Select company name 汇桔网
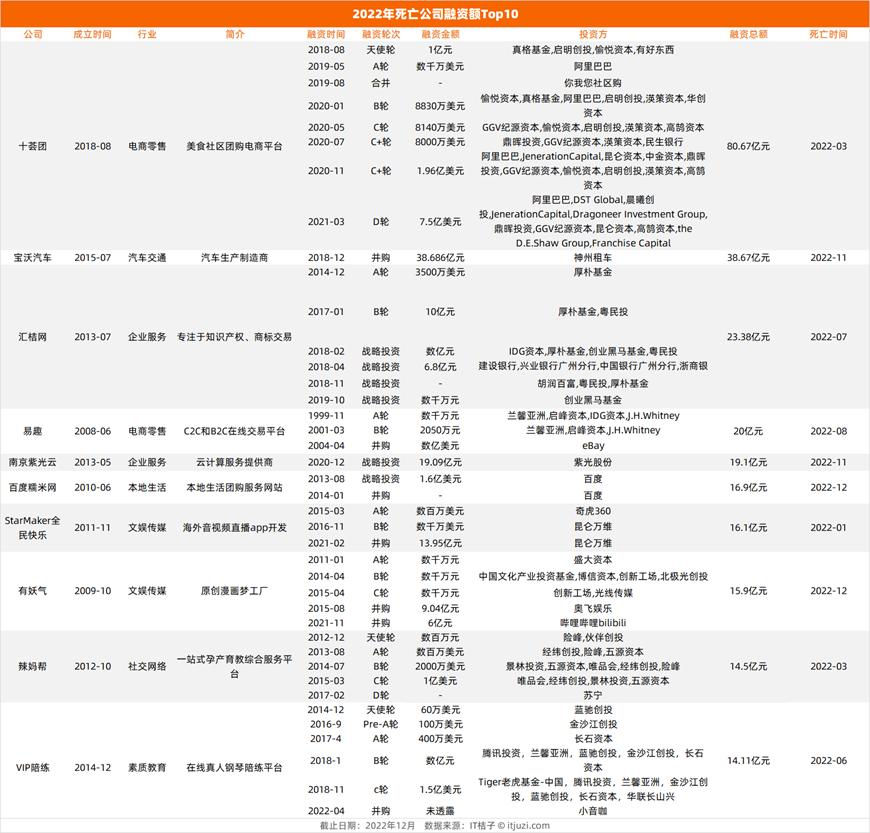The width and height of the screenshot is (870, 833). [x=33, y=337]
